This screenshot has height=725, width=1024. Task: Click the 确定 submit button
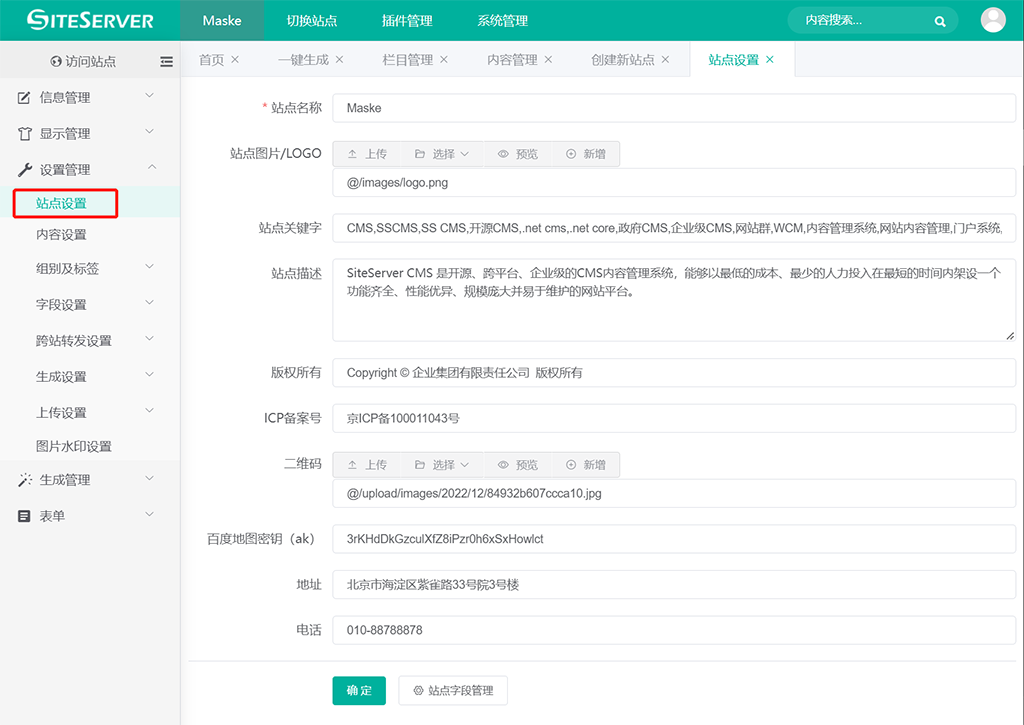click(359, 691)
